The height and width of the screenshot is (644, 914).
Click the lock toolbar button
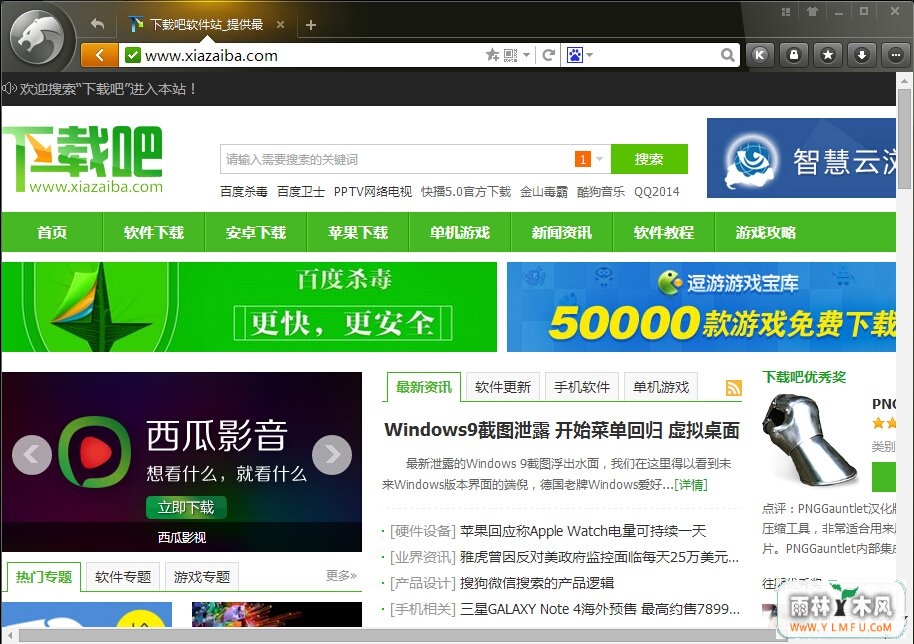793,55
